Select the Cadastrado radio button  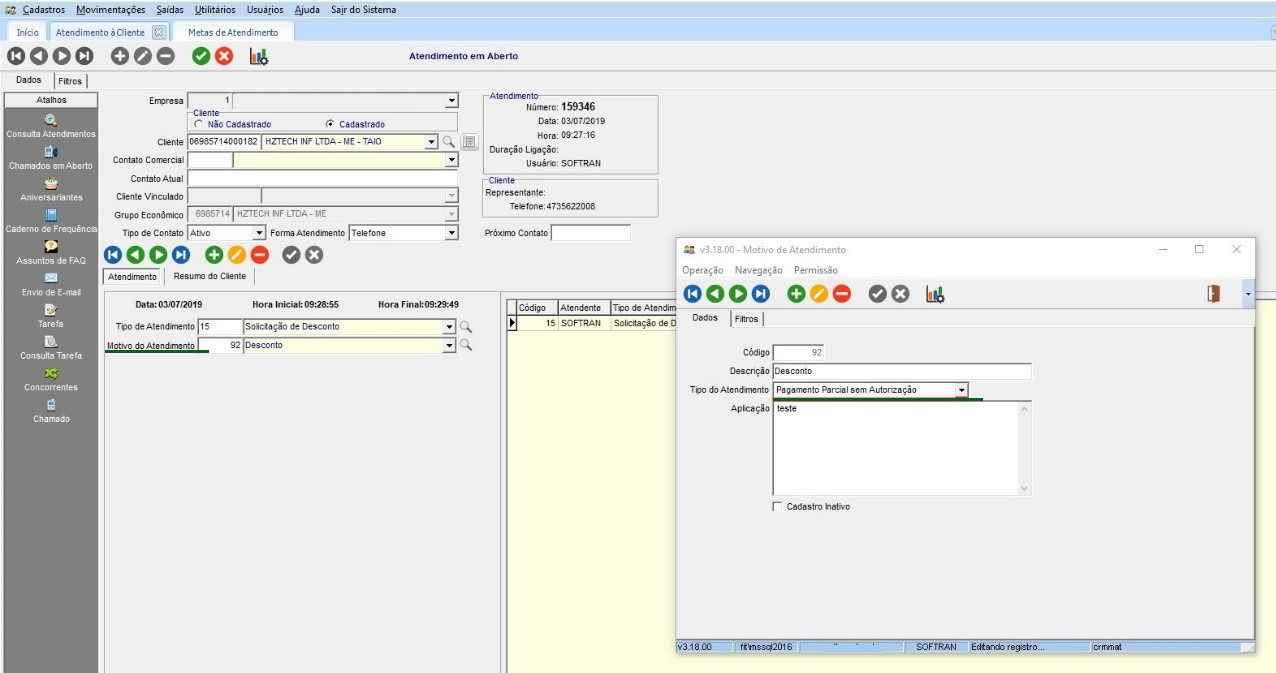pyautogui.click(x=330, y=124)
